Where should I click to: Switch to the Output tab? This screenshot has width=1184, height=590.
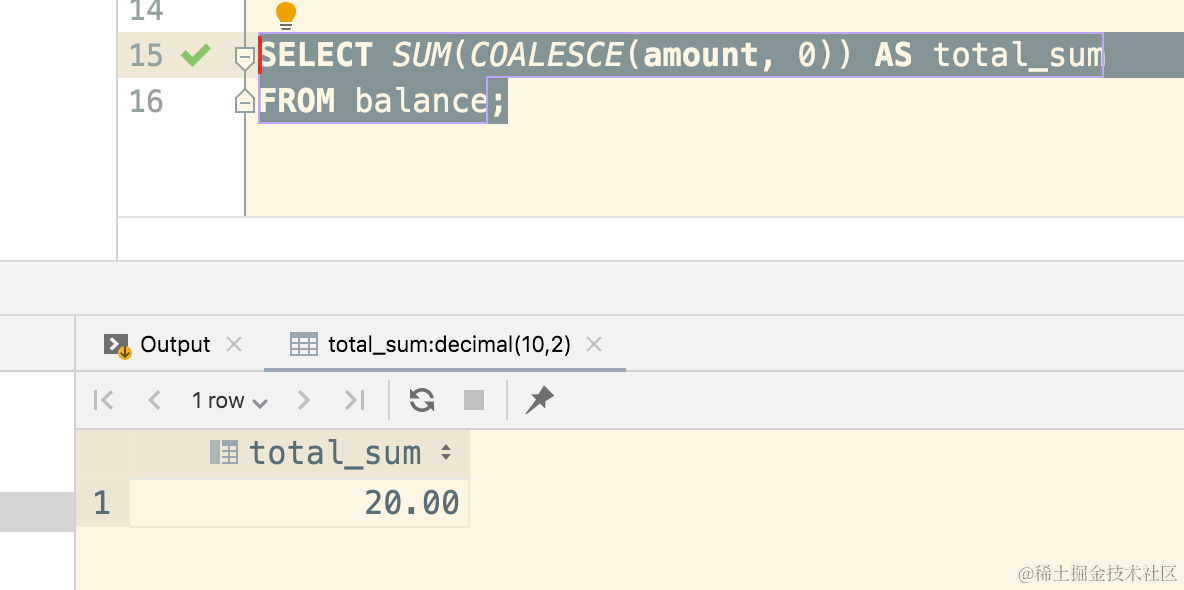click(175, 343)
